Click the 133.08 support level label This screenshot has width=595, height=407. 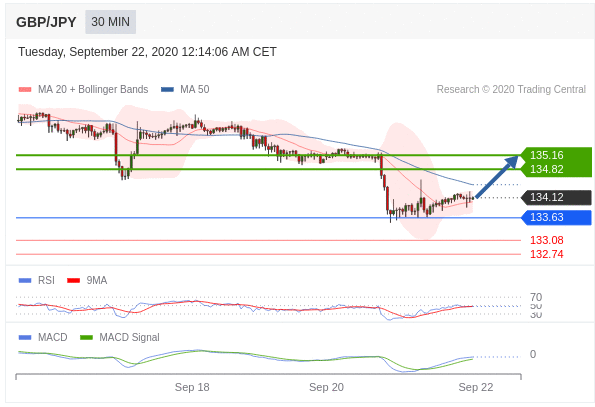(547, 240)
